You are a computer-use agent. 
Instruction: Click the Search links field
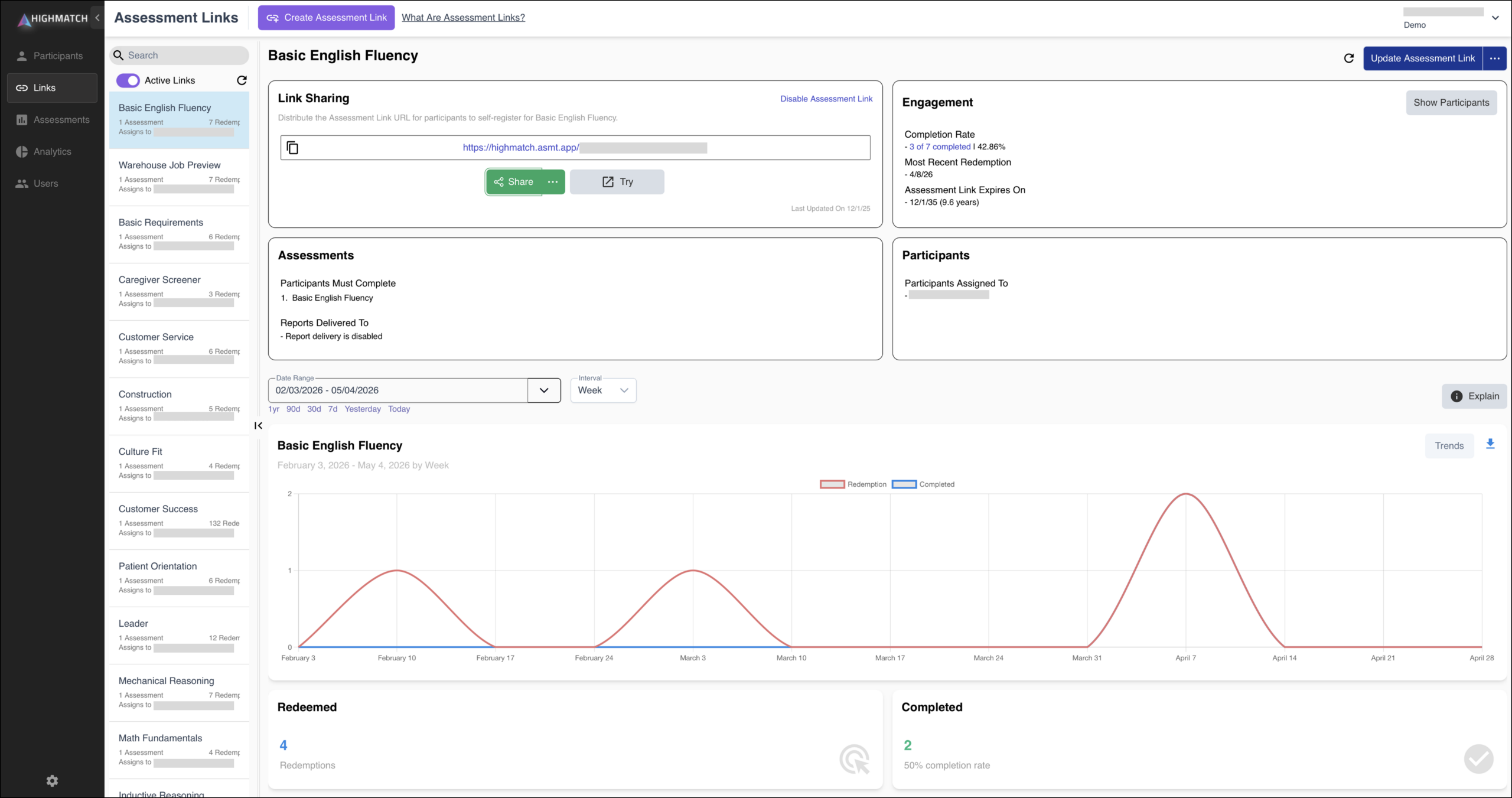179,56
